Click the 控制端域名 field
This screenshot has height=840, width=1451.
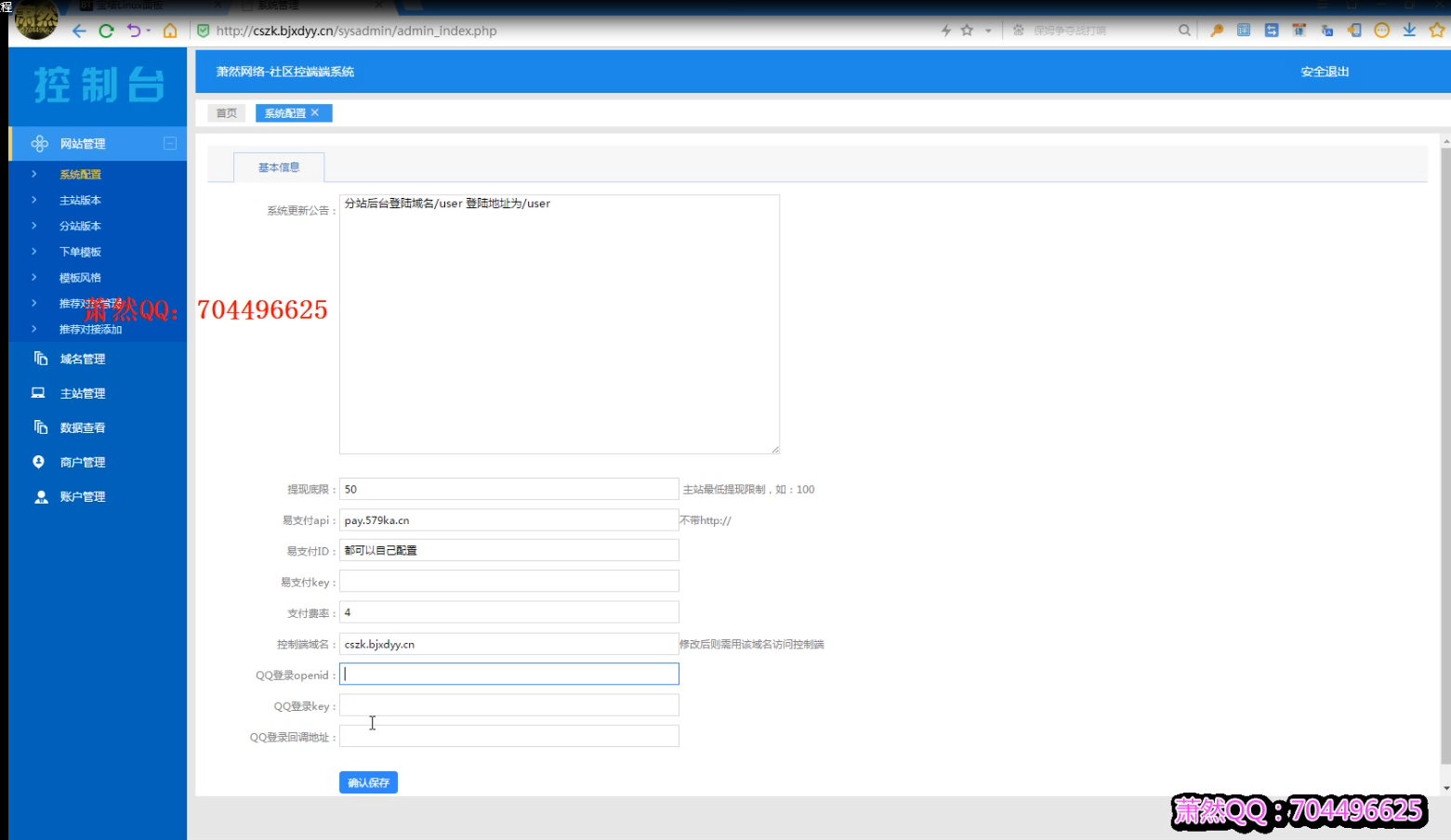pyautogui.click(x=508, y=644)
